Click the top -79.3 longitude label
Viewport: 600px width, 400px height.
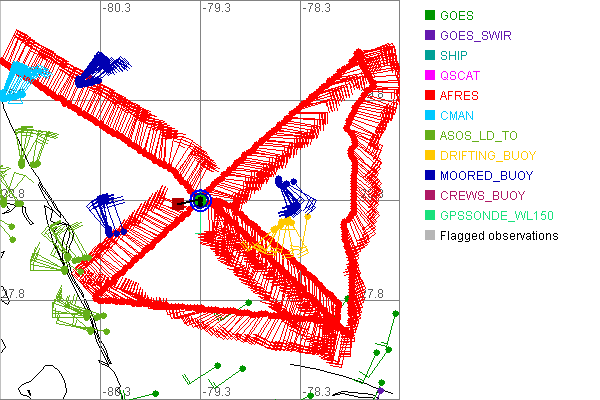pyautogui.click(x=217, y=8)
